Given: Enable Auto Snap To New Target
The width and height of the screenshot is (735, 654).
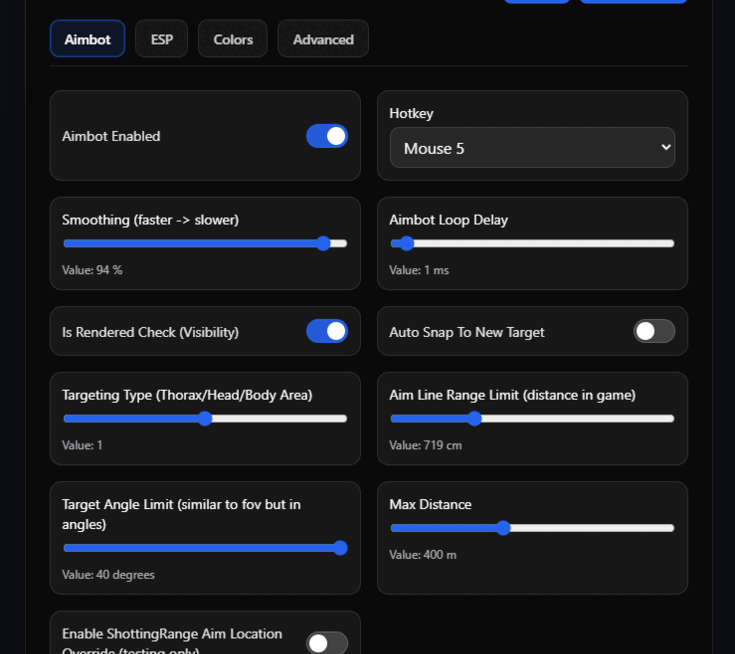Looking at the screenshot, I should (654, 331).
